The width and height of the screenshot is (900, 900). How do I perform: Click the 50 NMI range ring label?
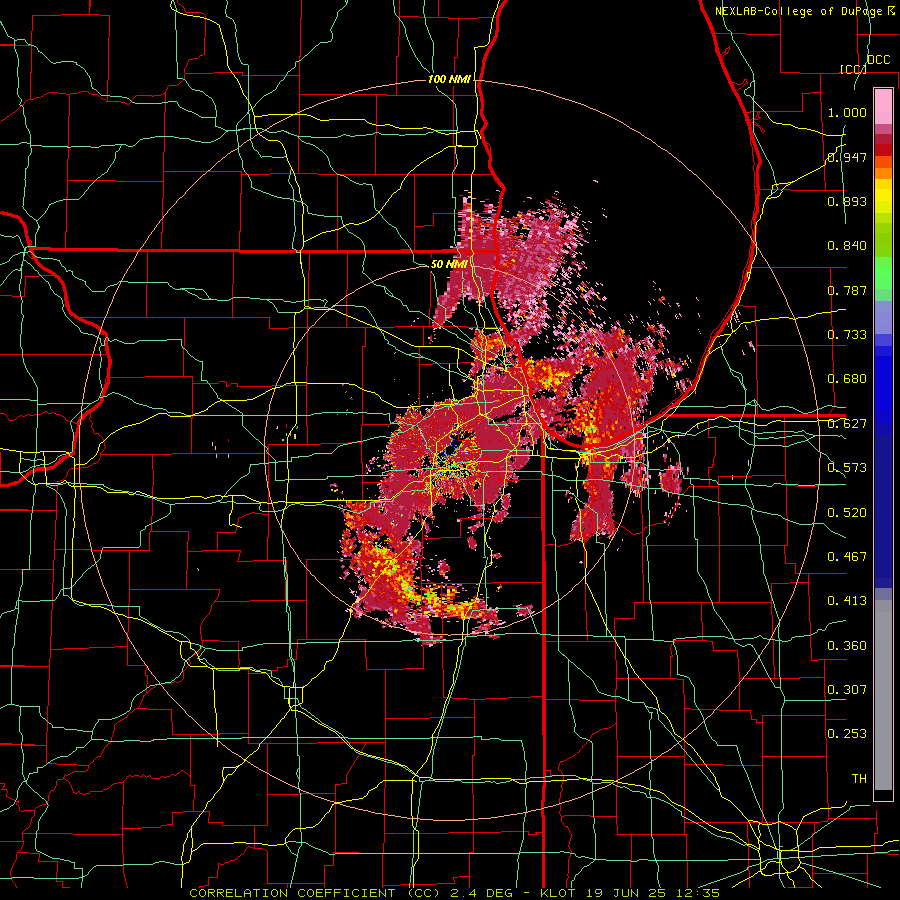tap(448, 264)
